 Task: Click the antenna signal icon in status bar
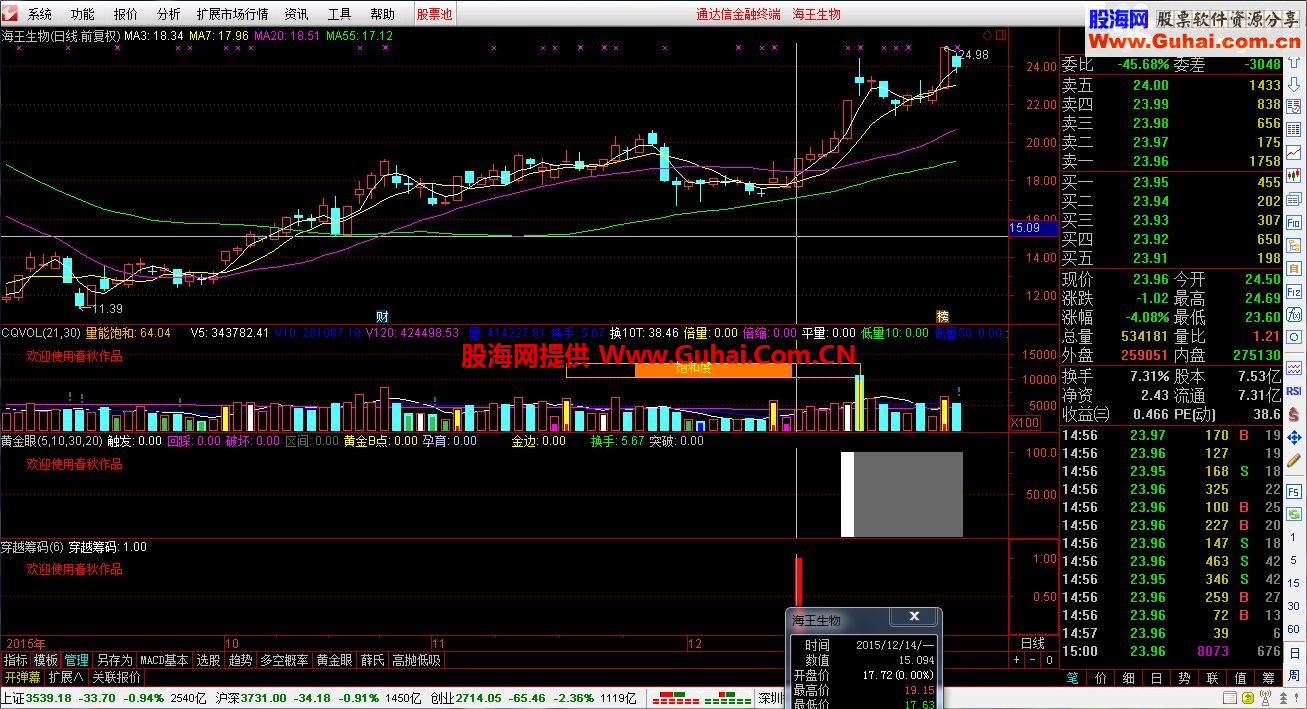[1265, 698]
